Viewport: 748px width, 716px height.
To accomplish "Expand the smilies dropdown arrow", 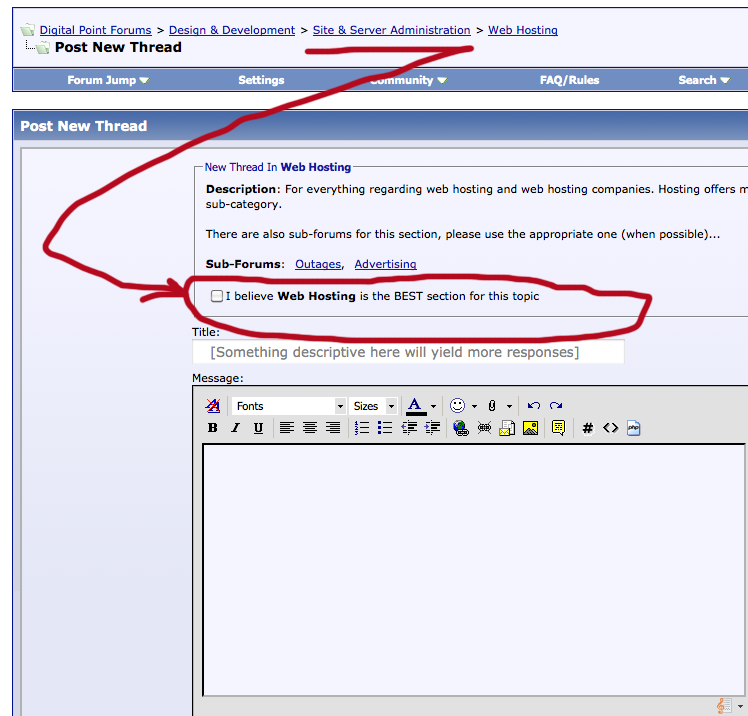I will tap(474, 406).
